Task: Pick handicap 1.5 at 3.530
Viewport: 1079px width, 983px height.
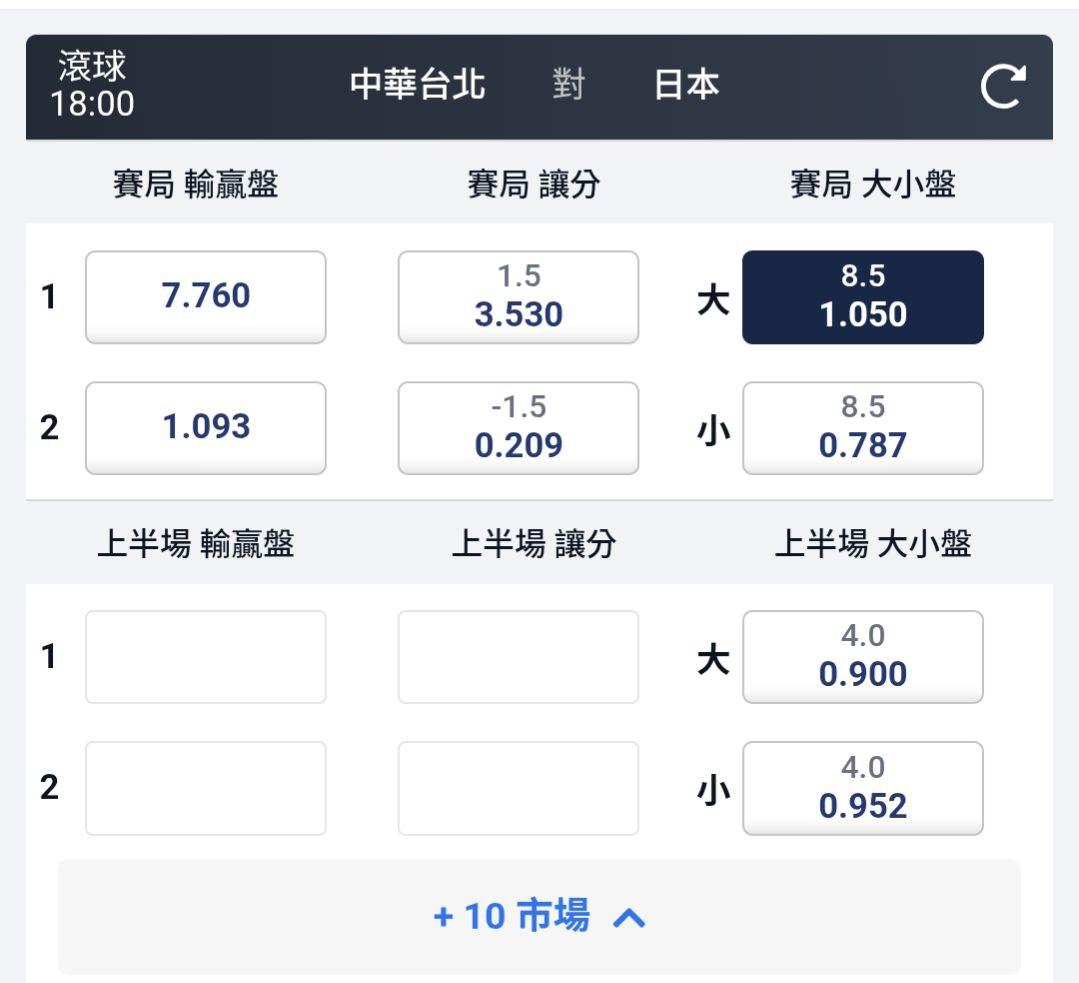Action: pyautogui.click(x=518, y=297)
